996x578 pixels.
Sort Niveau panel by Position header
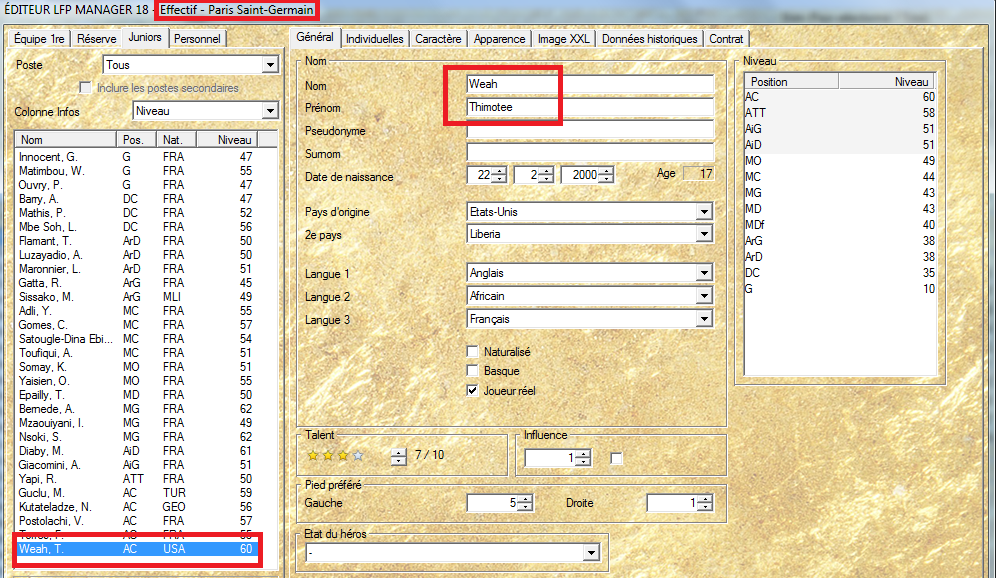coord(791,81)
